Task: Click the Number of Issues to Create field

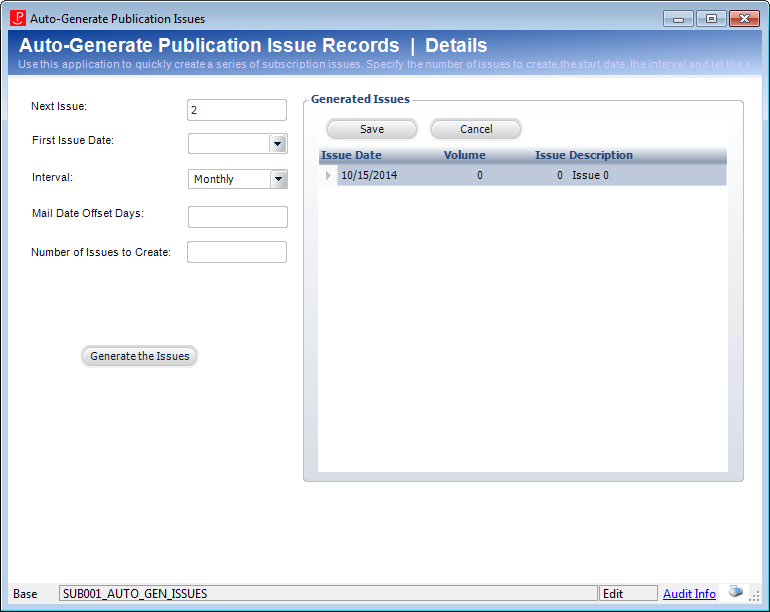Action: [x=237, y=252]
